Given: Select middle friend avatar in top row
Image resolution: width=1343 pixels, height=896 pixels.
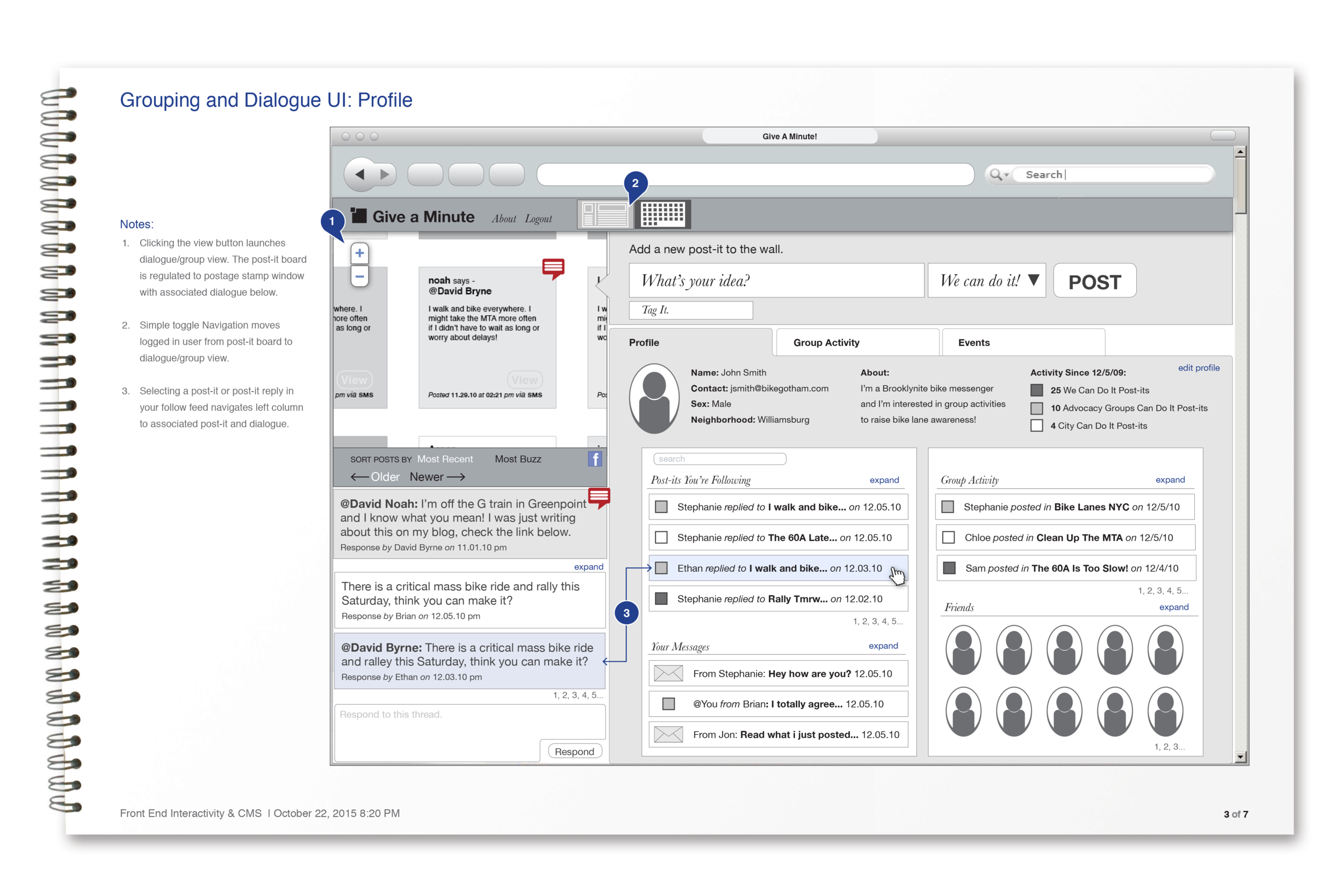Looking at the screenshot, I should point(1064,650).
